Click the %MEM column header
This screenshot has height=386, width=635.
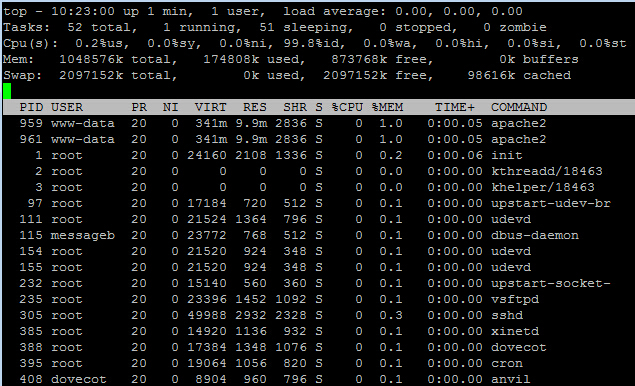(x=387, y=107)
